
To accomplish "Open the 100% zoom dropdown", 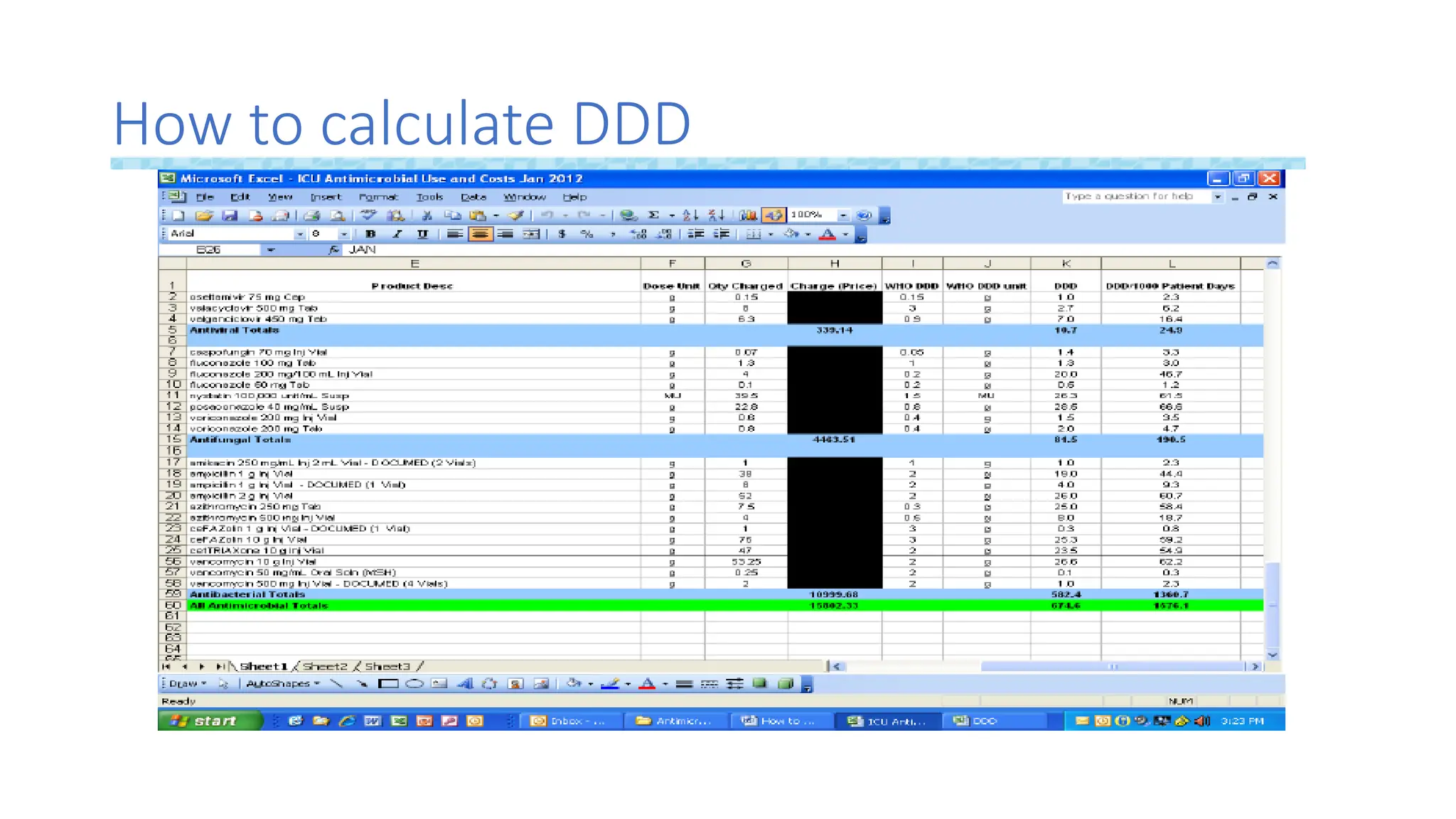I will [843, 215].
